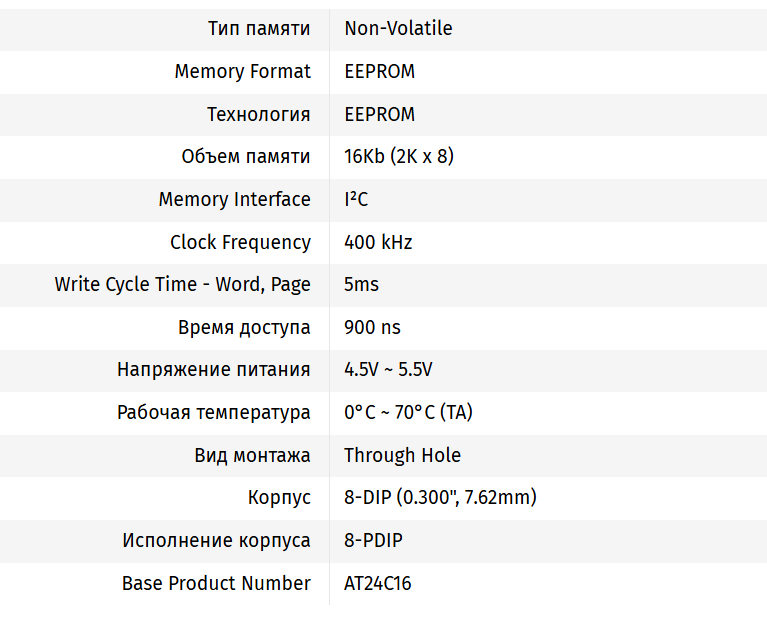Click the "Технология" row label

(258, 114)
